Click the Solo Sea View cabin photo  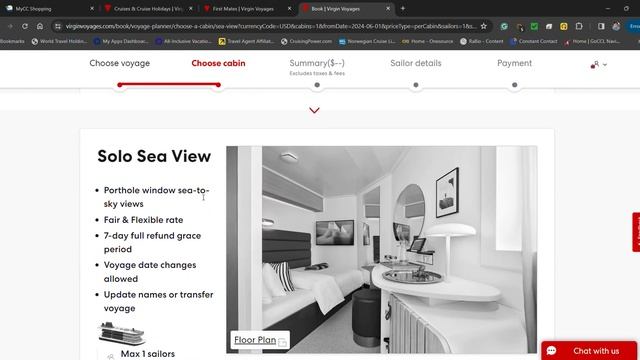382,249
